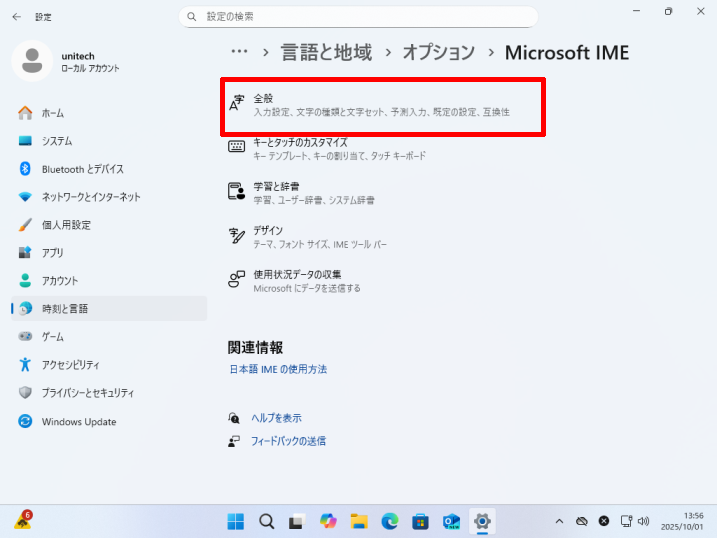Viewport: 717px width, 538px height.
Task: Open the Windows Start menu
Action: [x=236, y=521]
